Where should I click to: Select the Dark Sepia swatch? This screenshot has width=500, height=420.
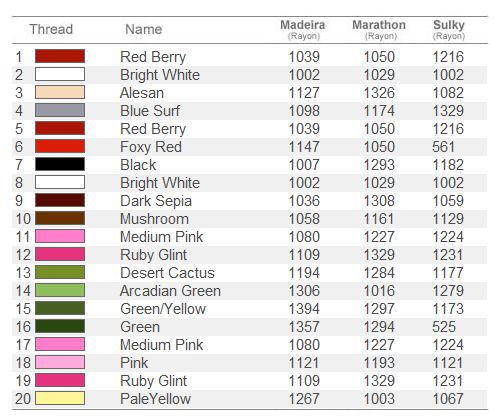[x=60, y=200]
